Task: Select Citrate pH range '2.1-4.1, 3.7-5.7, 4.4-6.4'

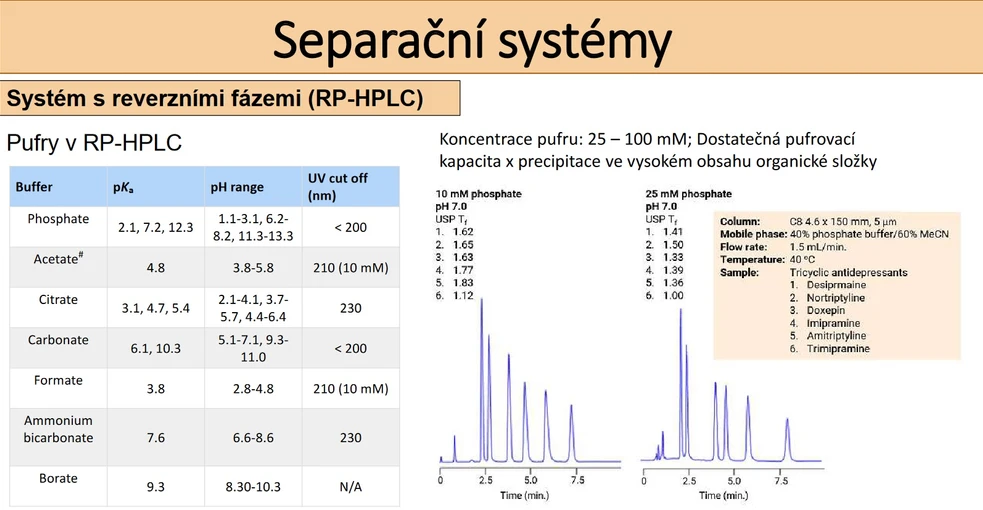Action: 253,308
